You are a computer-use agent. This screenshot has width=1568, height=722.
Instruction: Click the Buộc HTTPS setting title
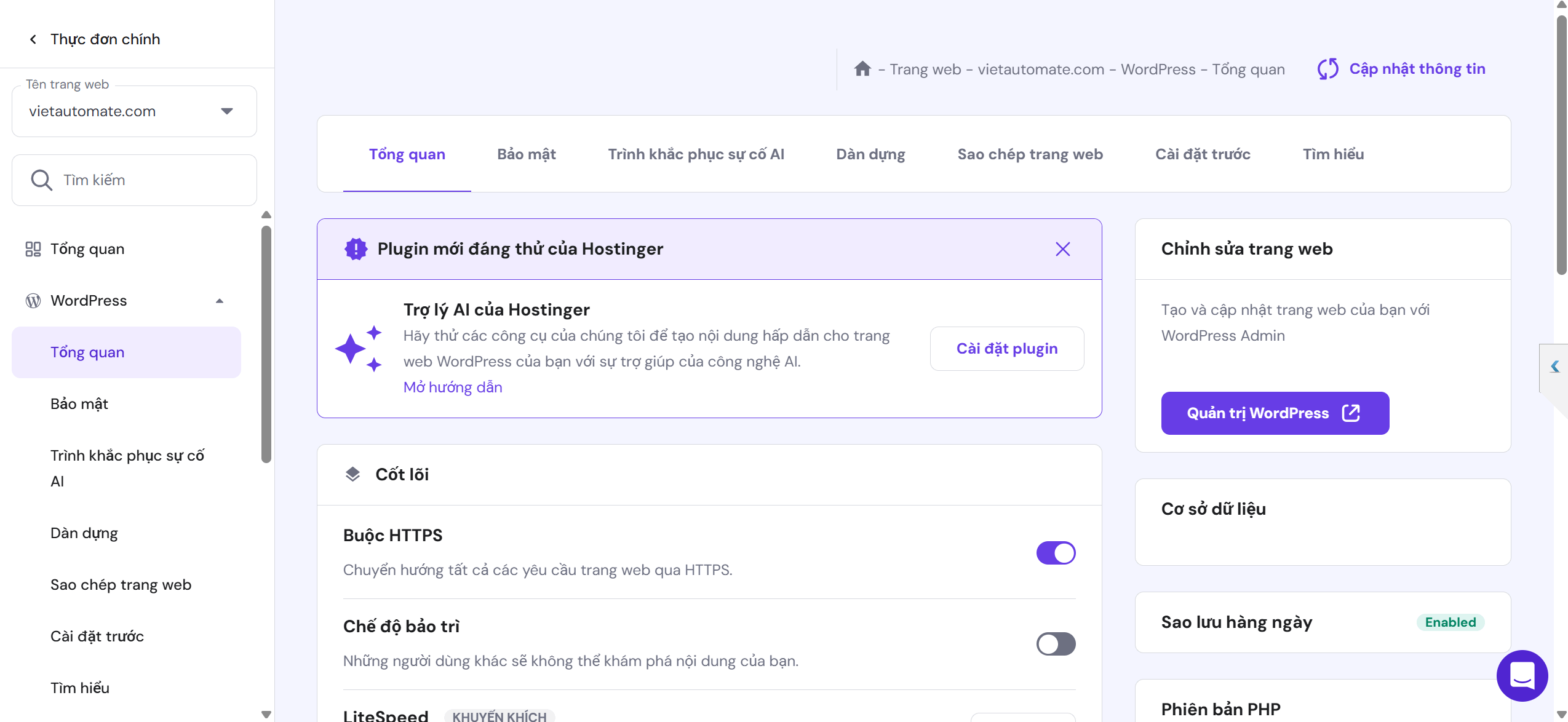pyautogui.click(x=393, y=536)
